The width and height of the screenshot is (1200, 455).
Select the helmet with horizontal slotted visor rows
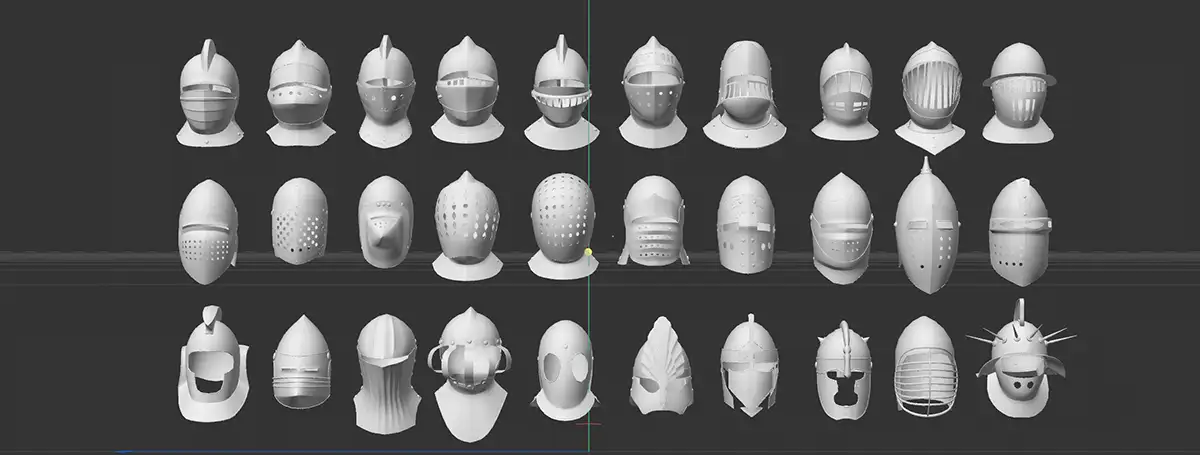[653, 222]
